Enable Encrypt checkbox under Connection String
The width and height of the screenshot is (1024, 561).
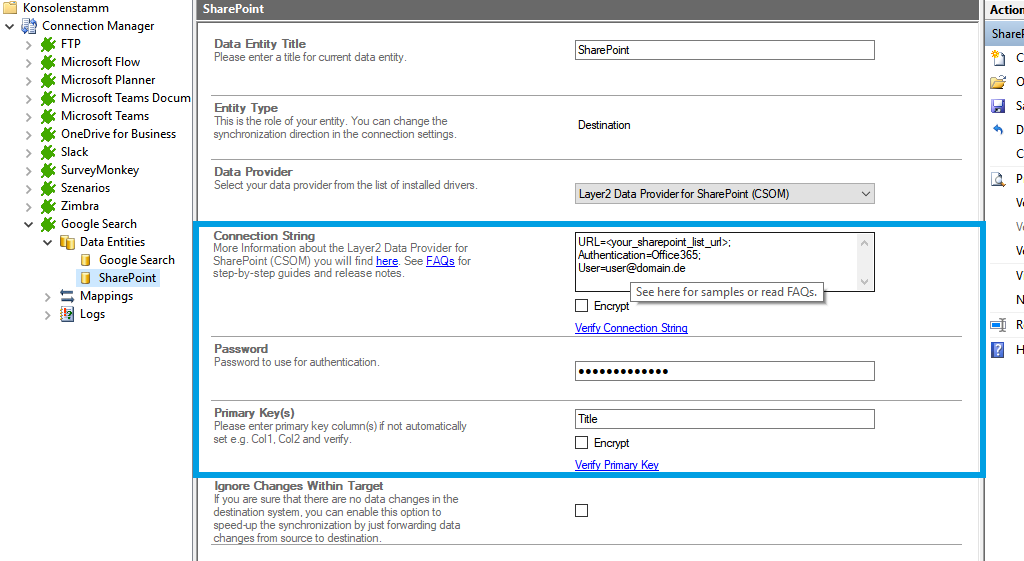click(582, 306)
